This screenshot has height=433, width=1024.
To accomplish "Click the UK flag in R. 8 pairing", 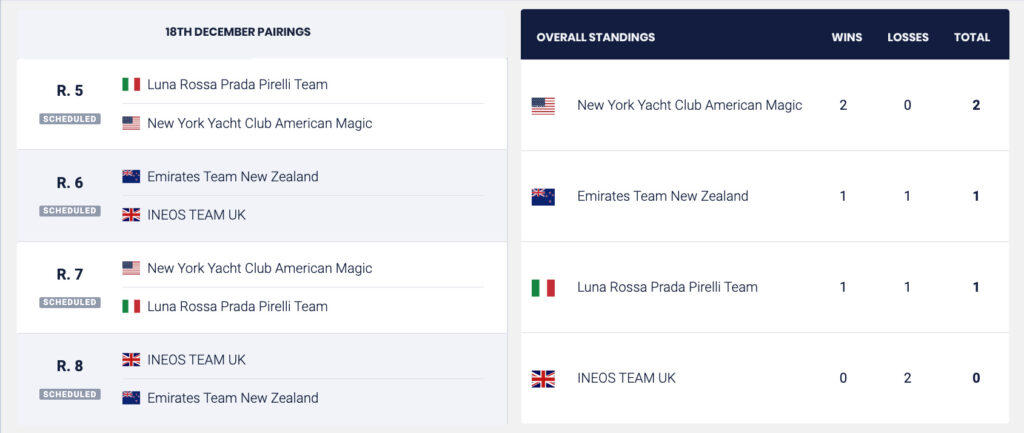I will tap(131, 360).
